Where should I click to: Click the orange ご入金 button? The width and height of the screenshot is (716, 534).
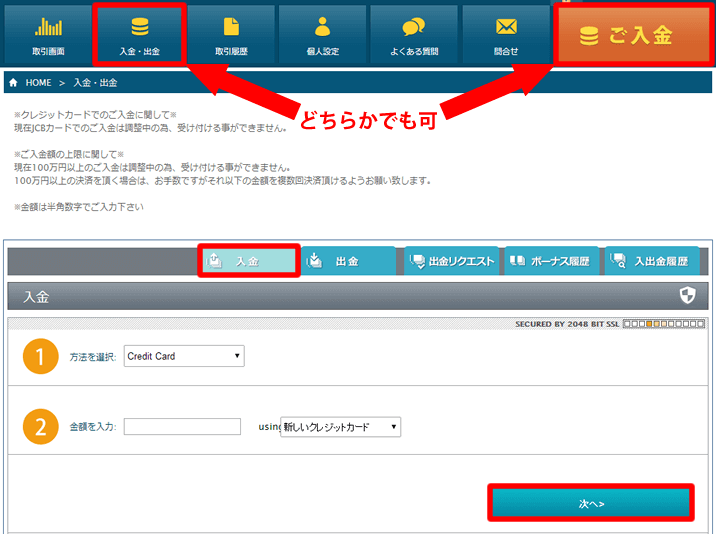[633, 35]
